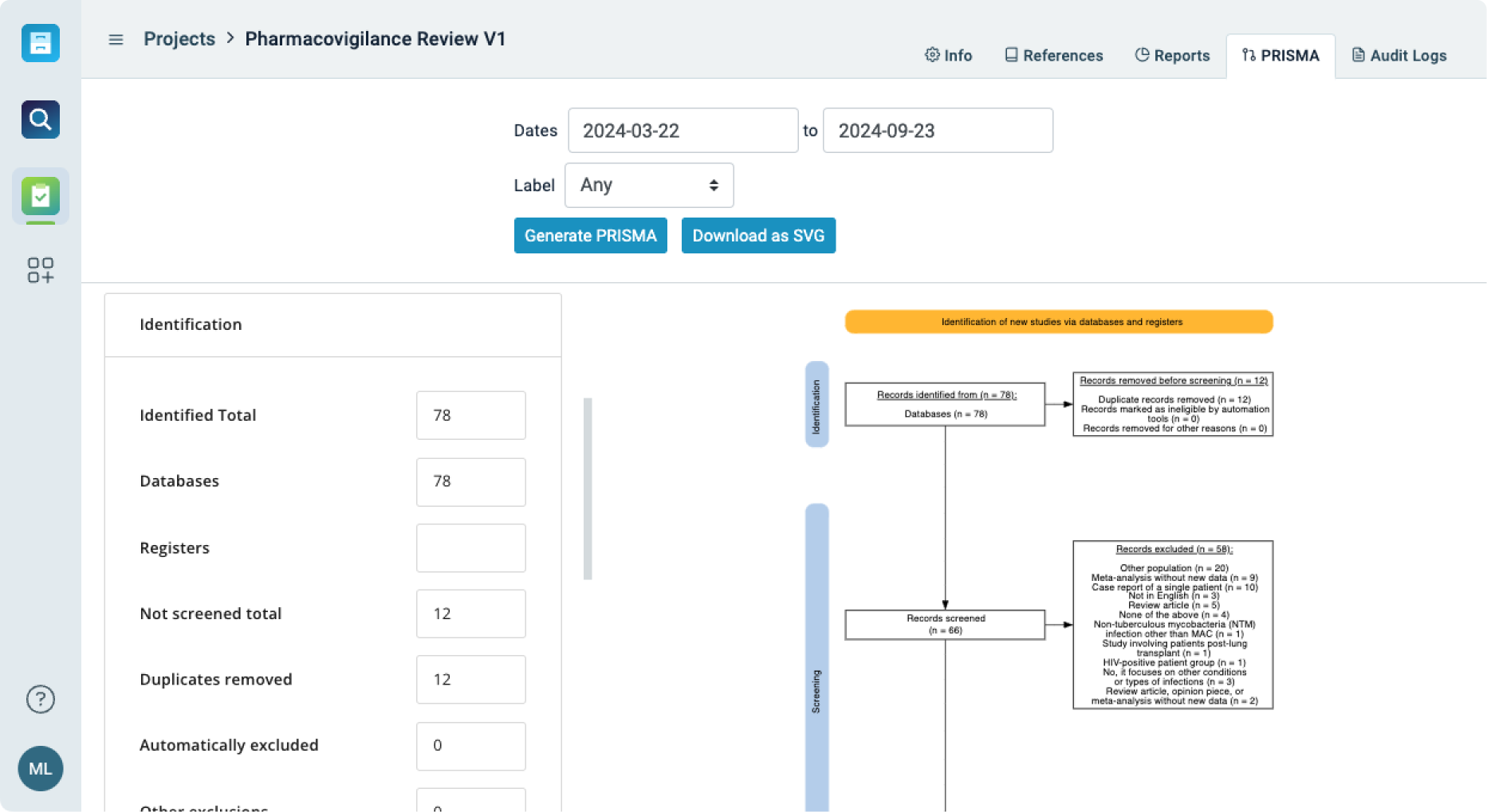Open the Reports tab
Screen dimensions: 1487x812
(x=1172, y=56)
